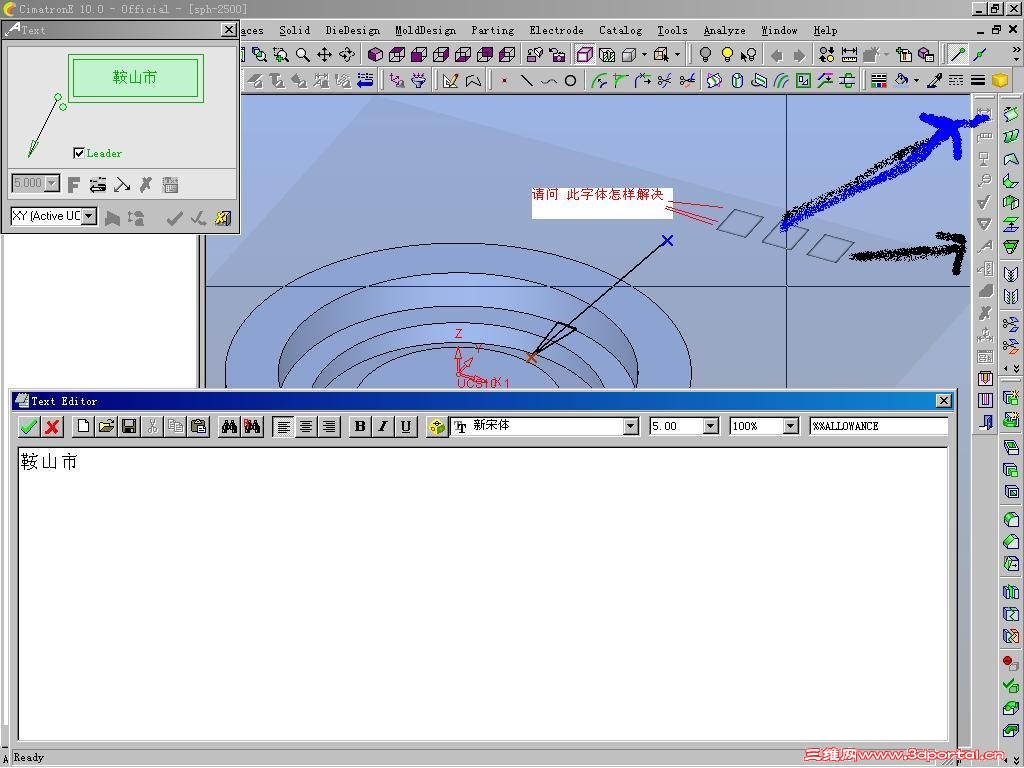
Task: Expand the selection filter box dropdown arrow
Action: (x=677, y=55)
